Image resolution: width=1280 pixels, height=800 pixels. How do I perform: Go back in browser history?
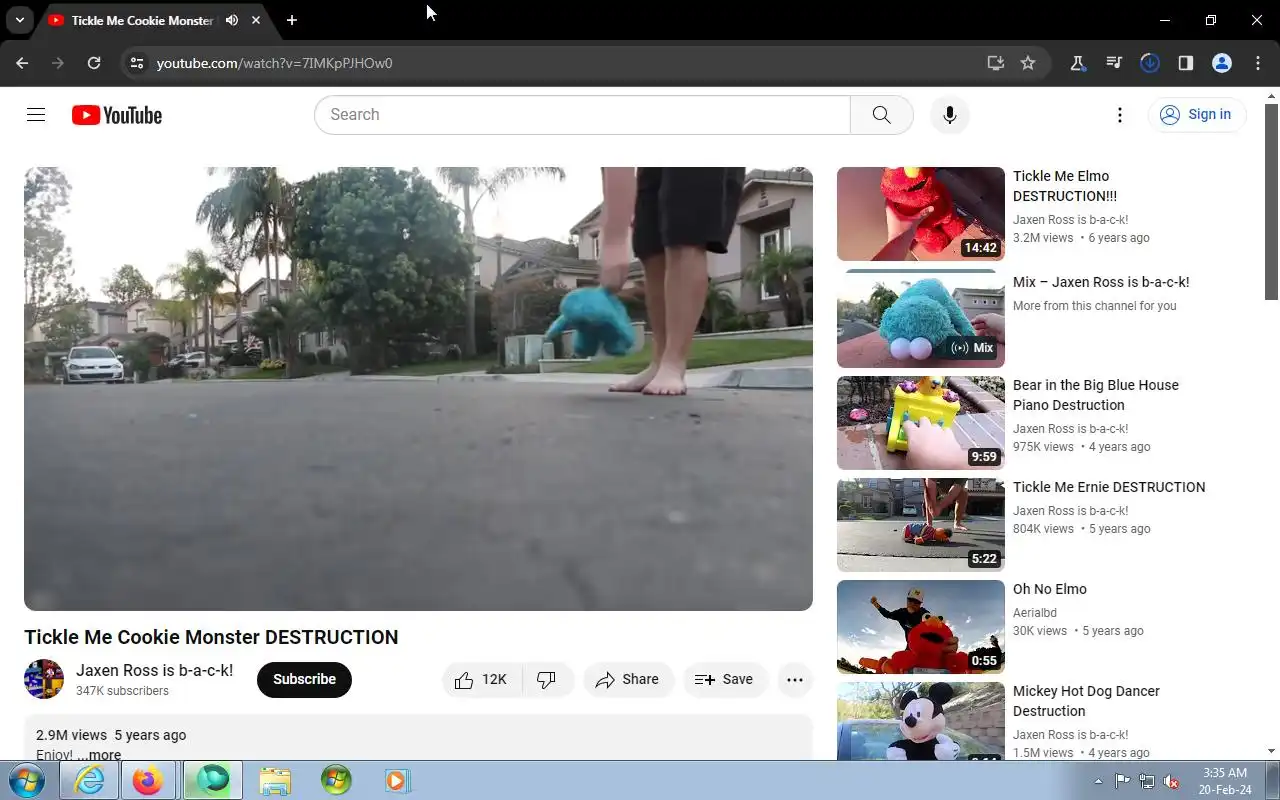point(22,63)
